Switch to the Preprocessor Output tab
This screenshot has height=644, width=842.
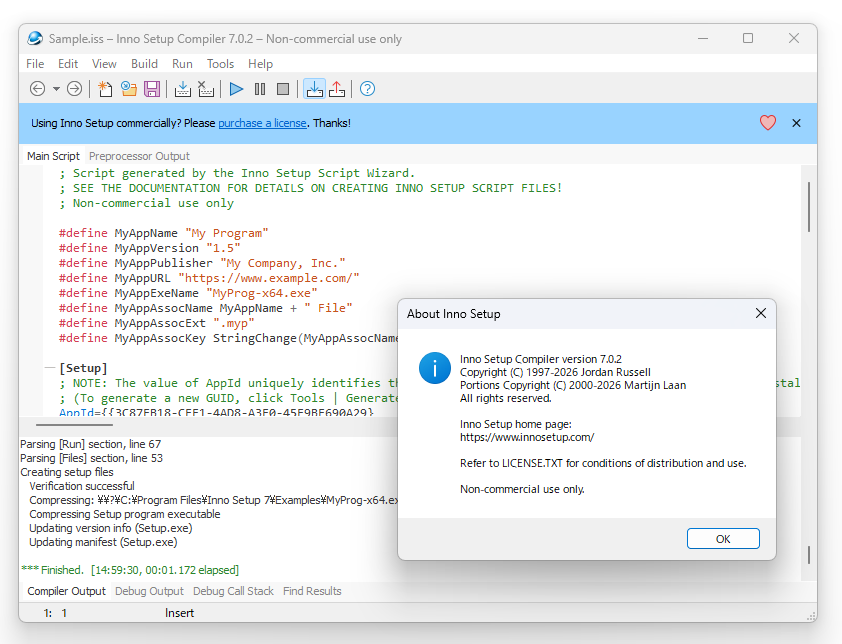click(139, 156)
